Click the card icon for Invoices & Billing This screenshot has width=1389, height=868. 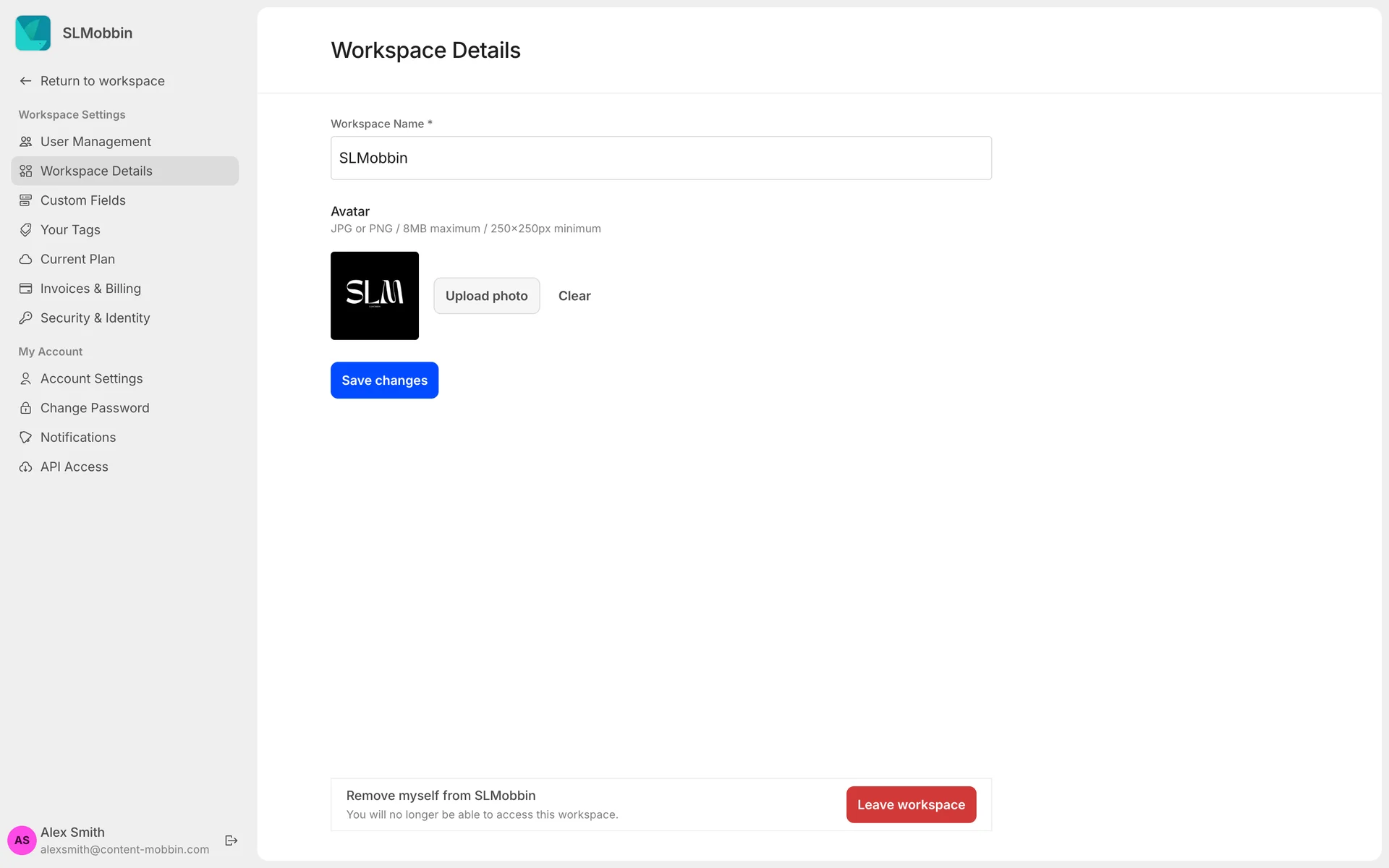[x=25, y=289]
